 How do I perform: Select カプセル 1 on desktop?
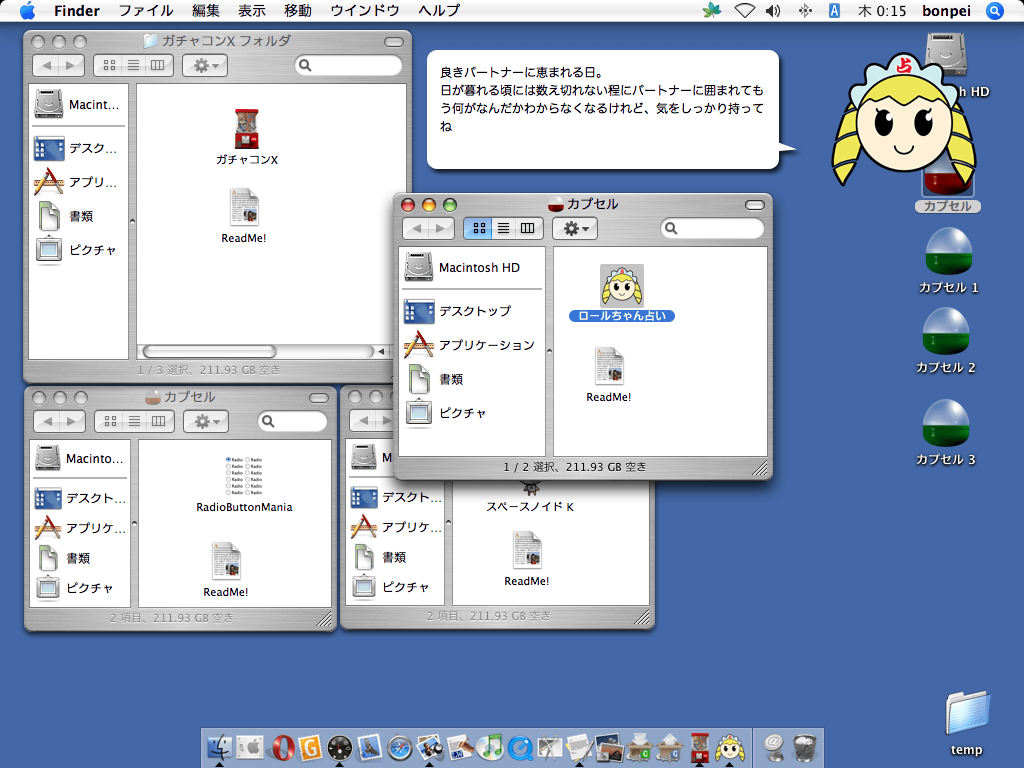click(948, 251)
